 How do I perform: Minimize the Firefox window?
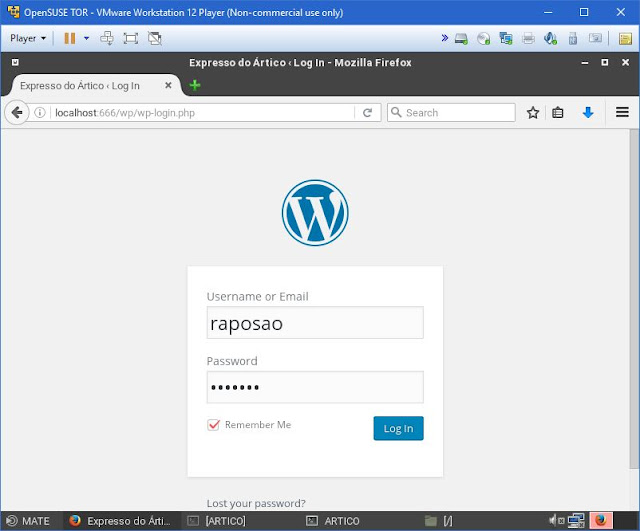585,63
